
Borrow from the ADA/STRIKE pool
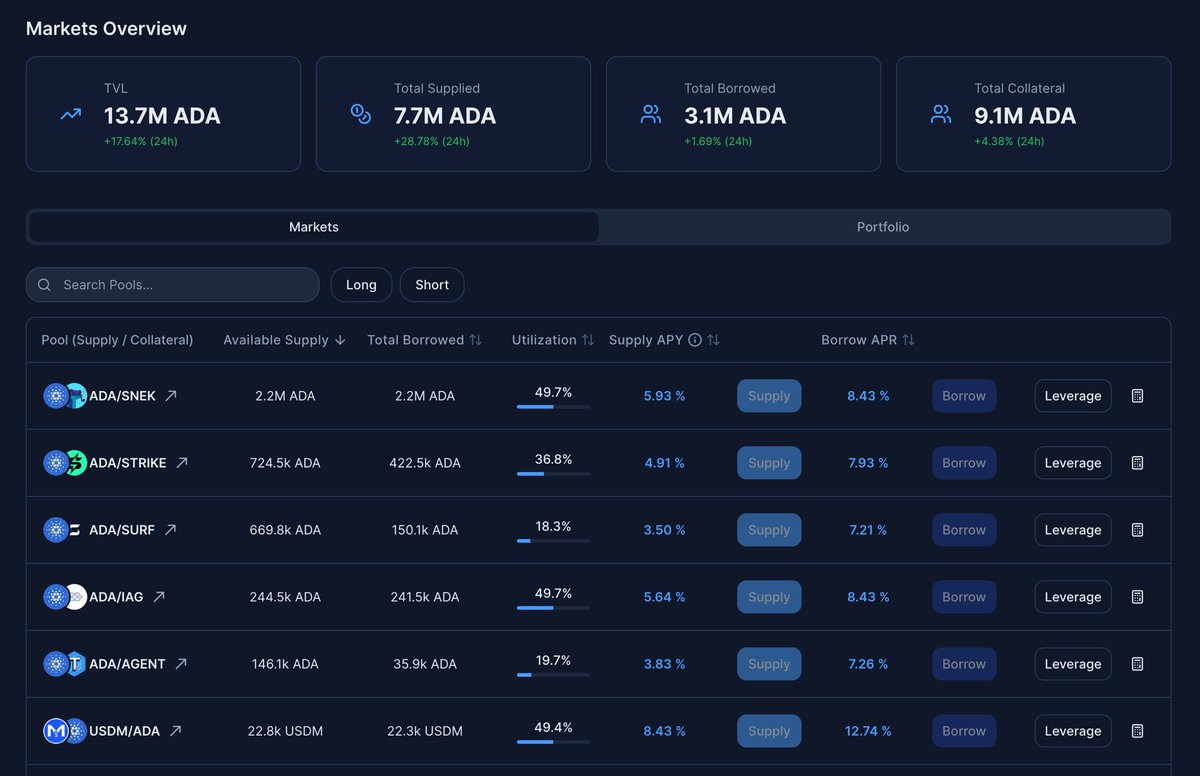click(964, 463)
